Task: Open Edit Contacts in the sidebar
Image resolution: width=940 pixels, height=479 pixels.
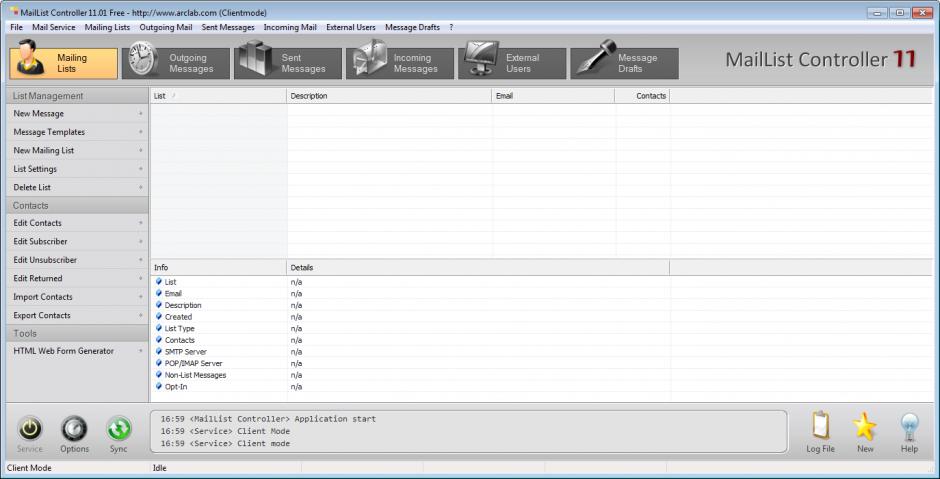Action: click(77, 223)
